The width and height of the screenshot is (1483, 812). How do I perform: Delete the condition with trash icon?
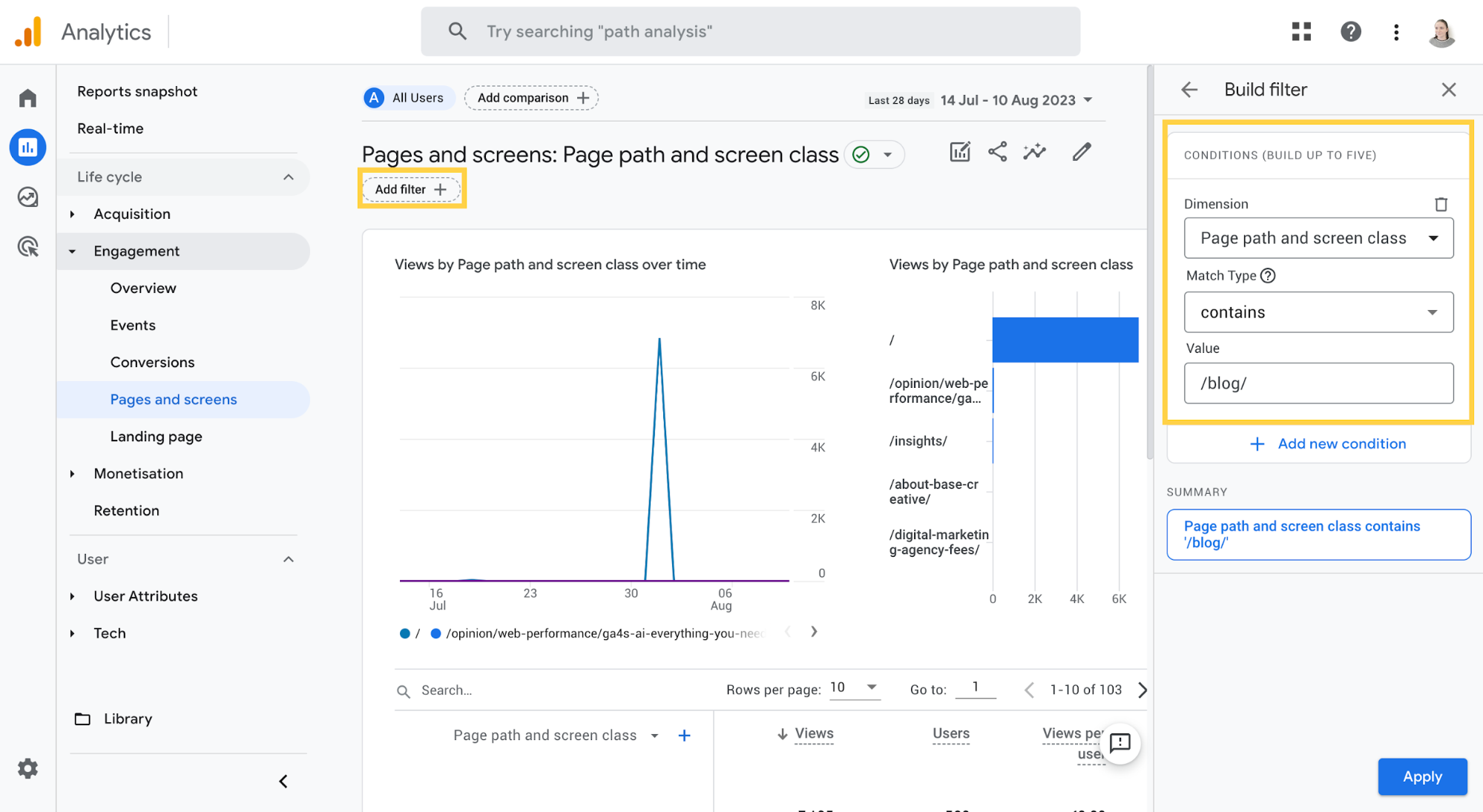(1441, 204)
